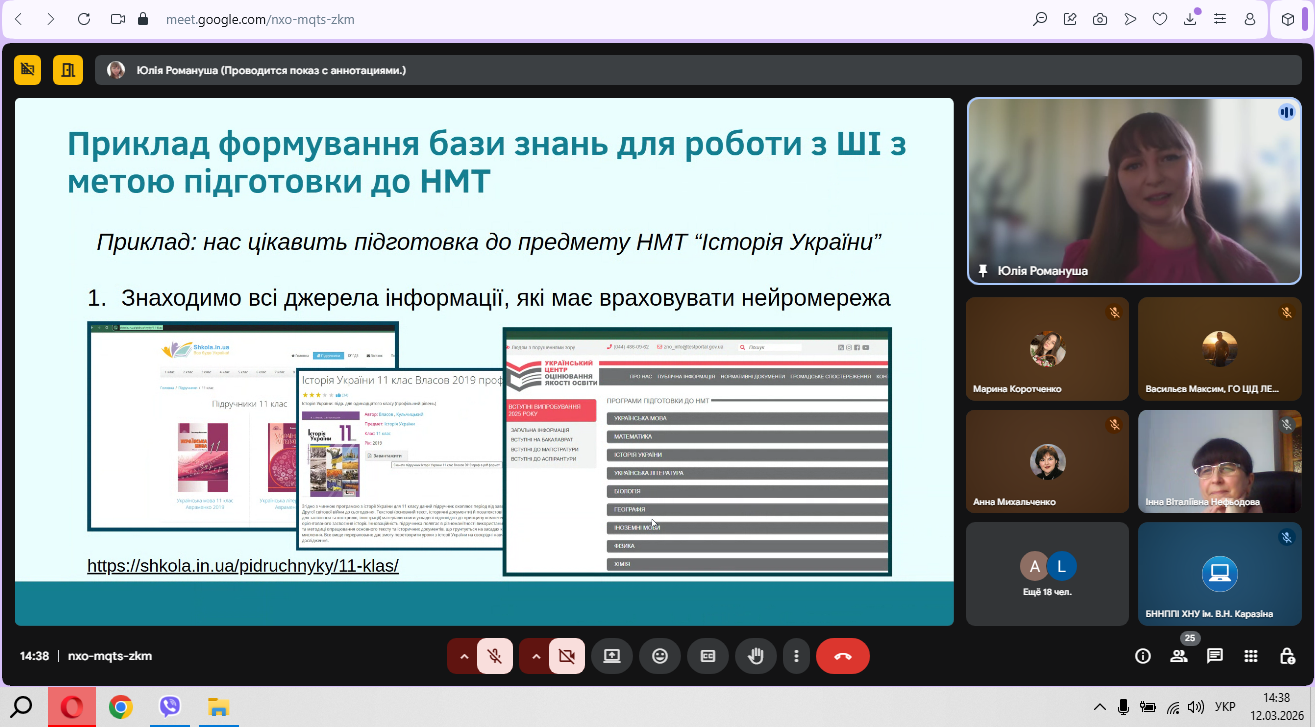Turn on your camera in Meet
The height and width of the screenshot is (727, 1315).
coord(566,656)
